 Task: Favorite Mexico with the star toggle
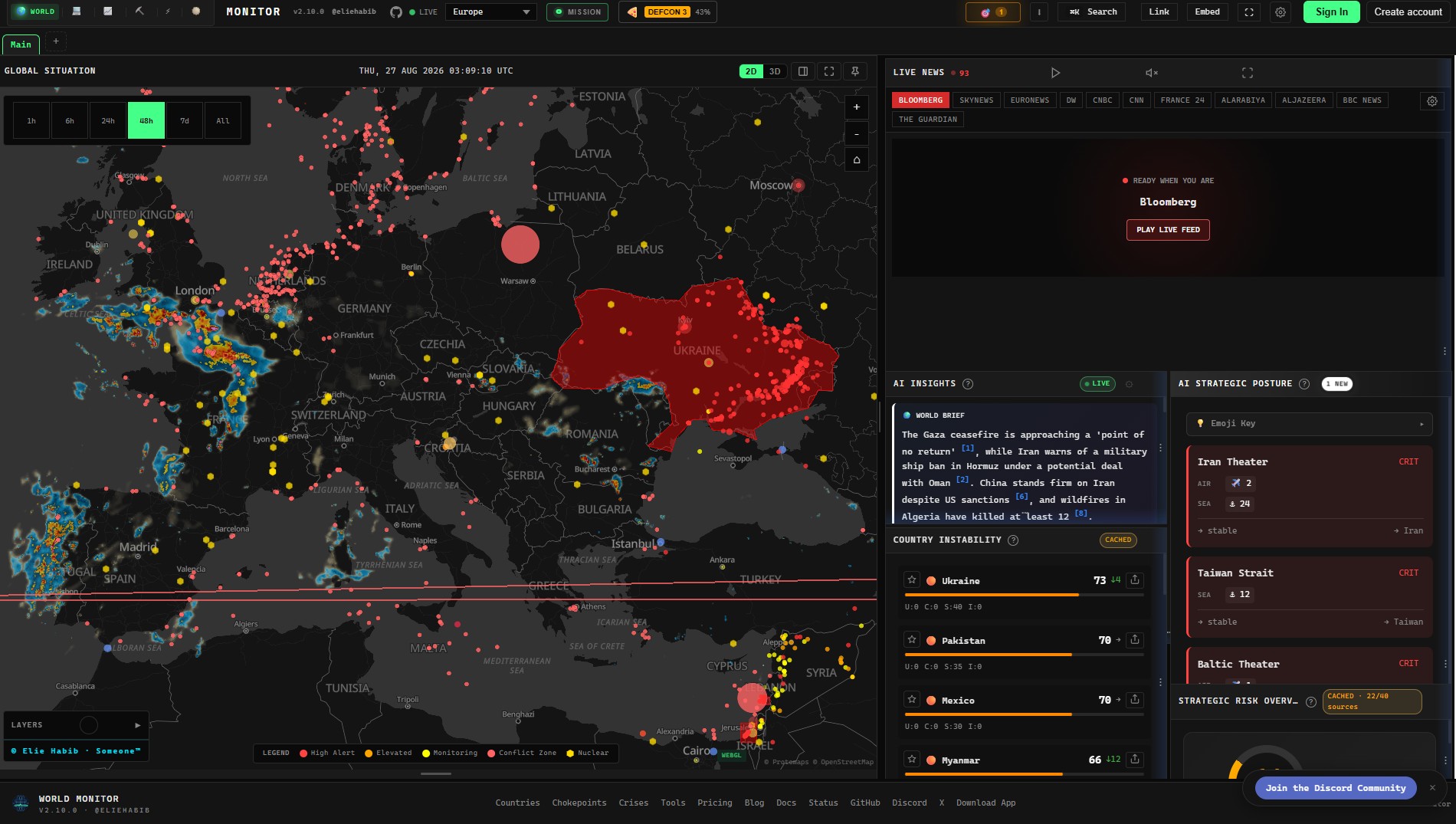pos(912,700)
